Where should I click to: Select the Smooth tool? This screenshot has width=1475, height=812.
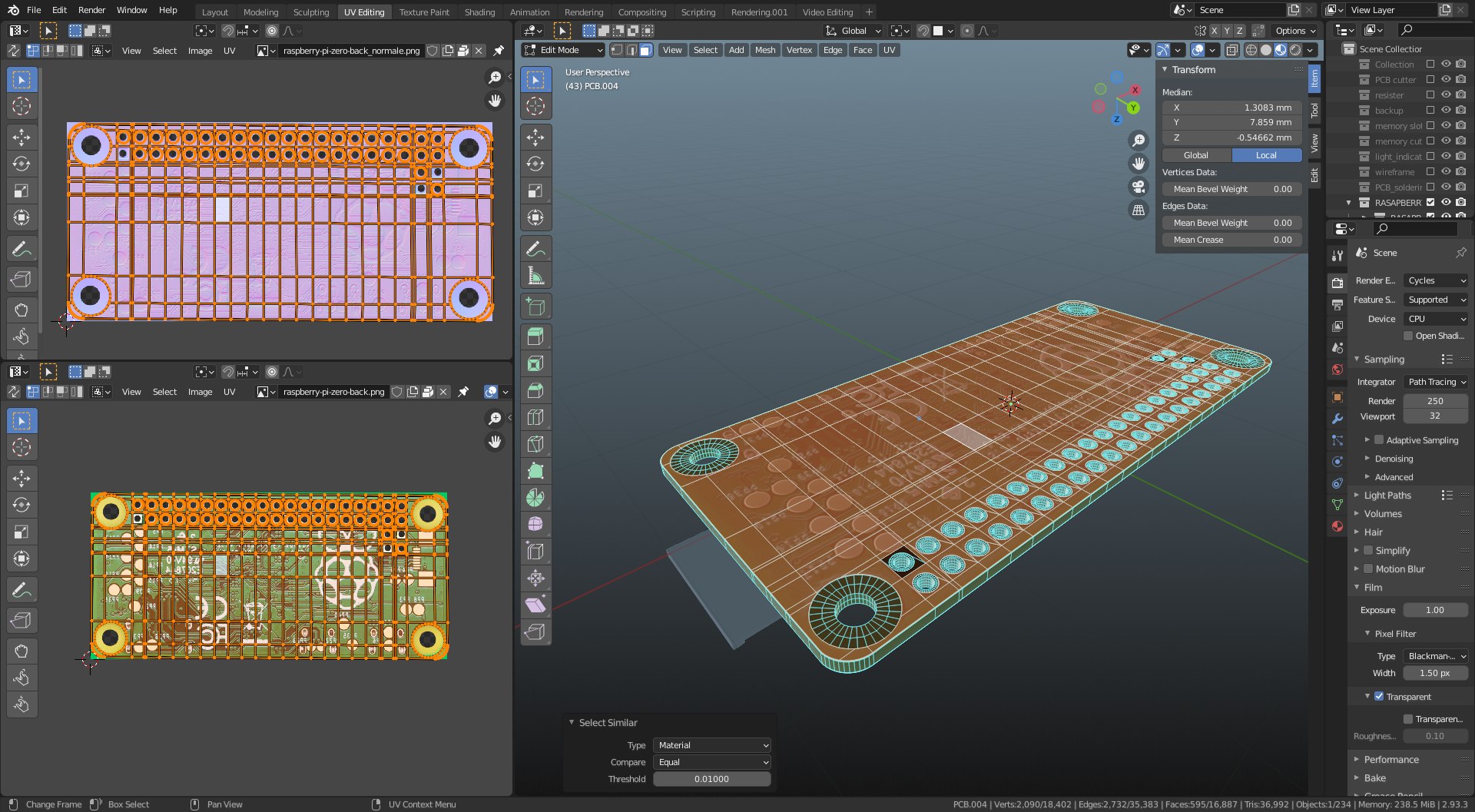[535, 525]
